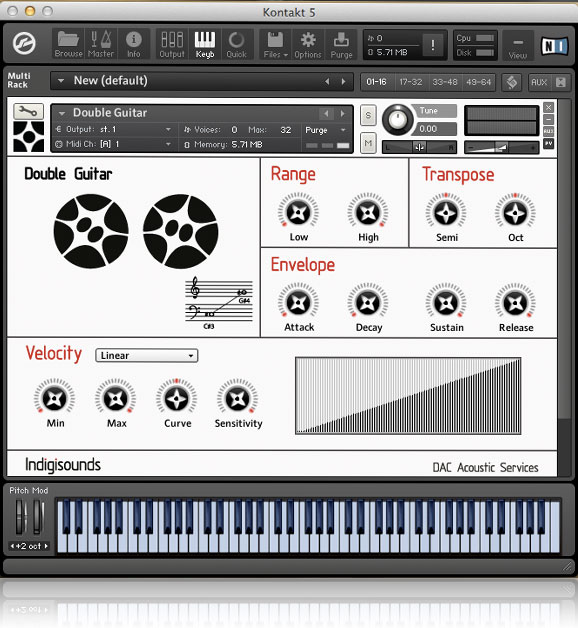
Task: Click the instrument volume slider
Action: point(501,148)
